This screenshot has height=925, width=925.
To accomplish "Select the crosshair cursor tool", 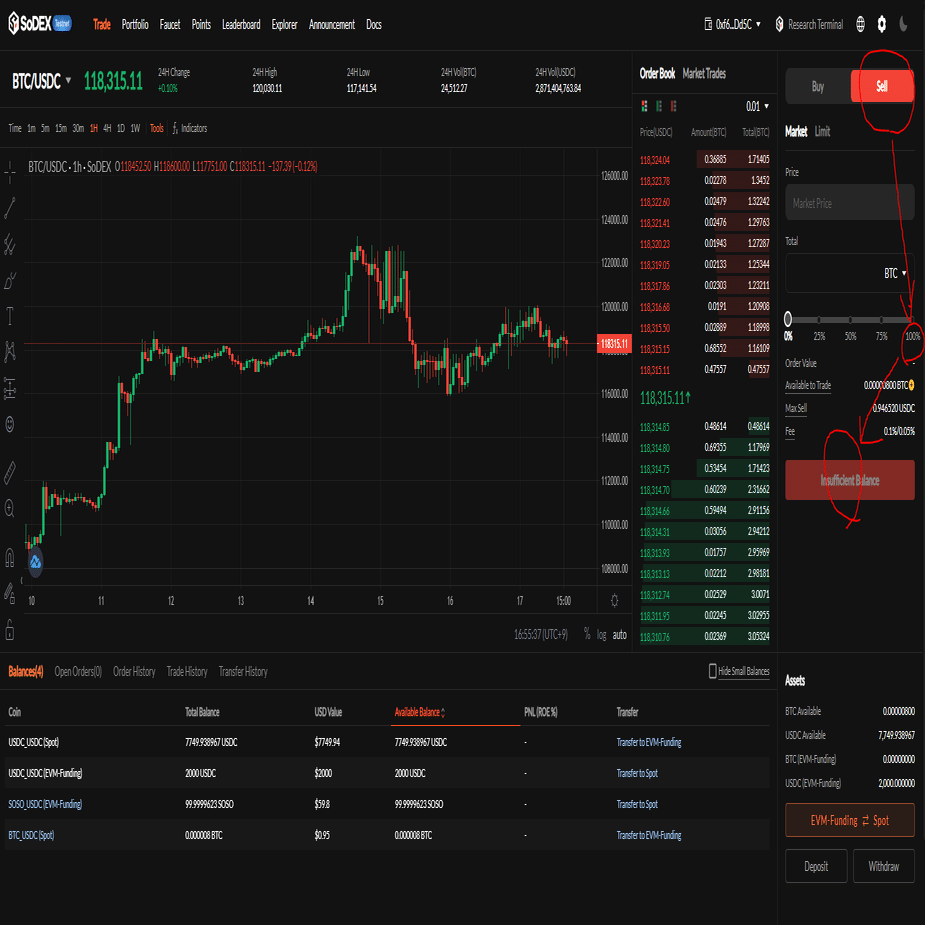I will (9, 172).
